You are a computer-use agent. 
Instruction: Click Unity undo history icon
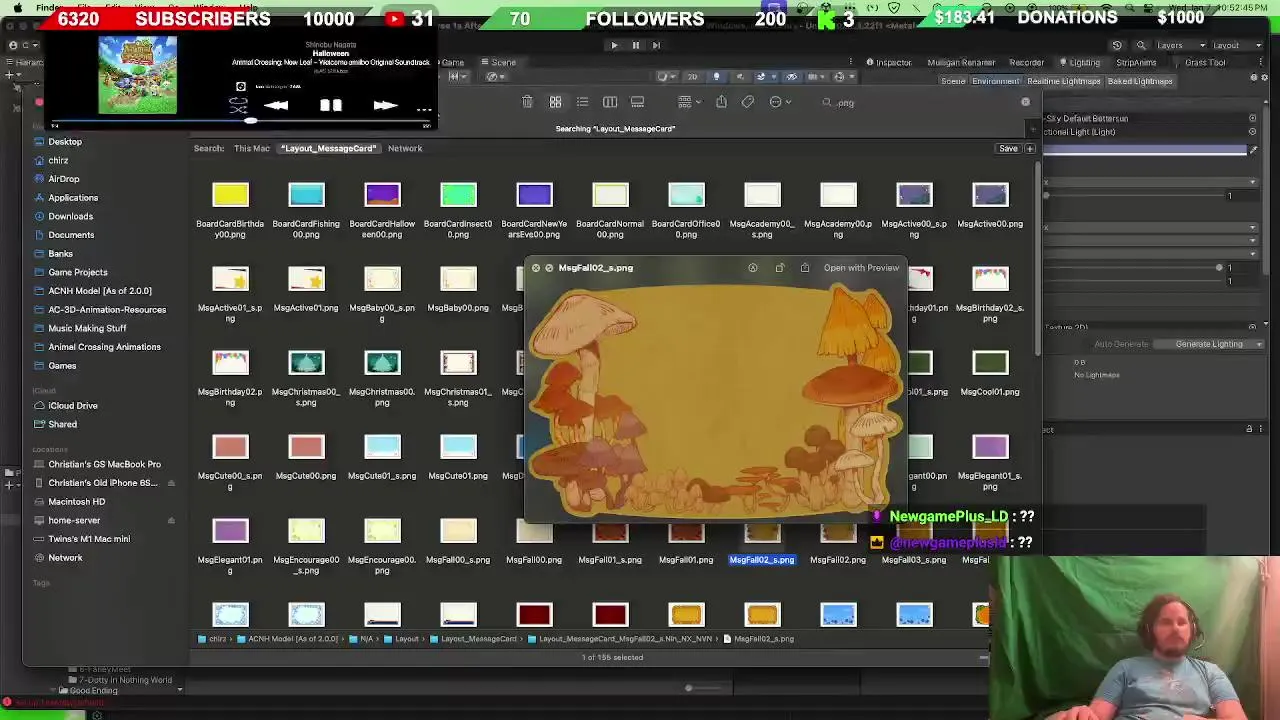tap(1117, 45)
